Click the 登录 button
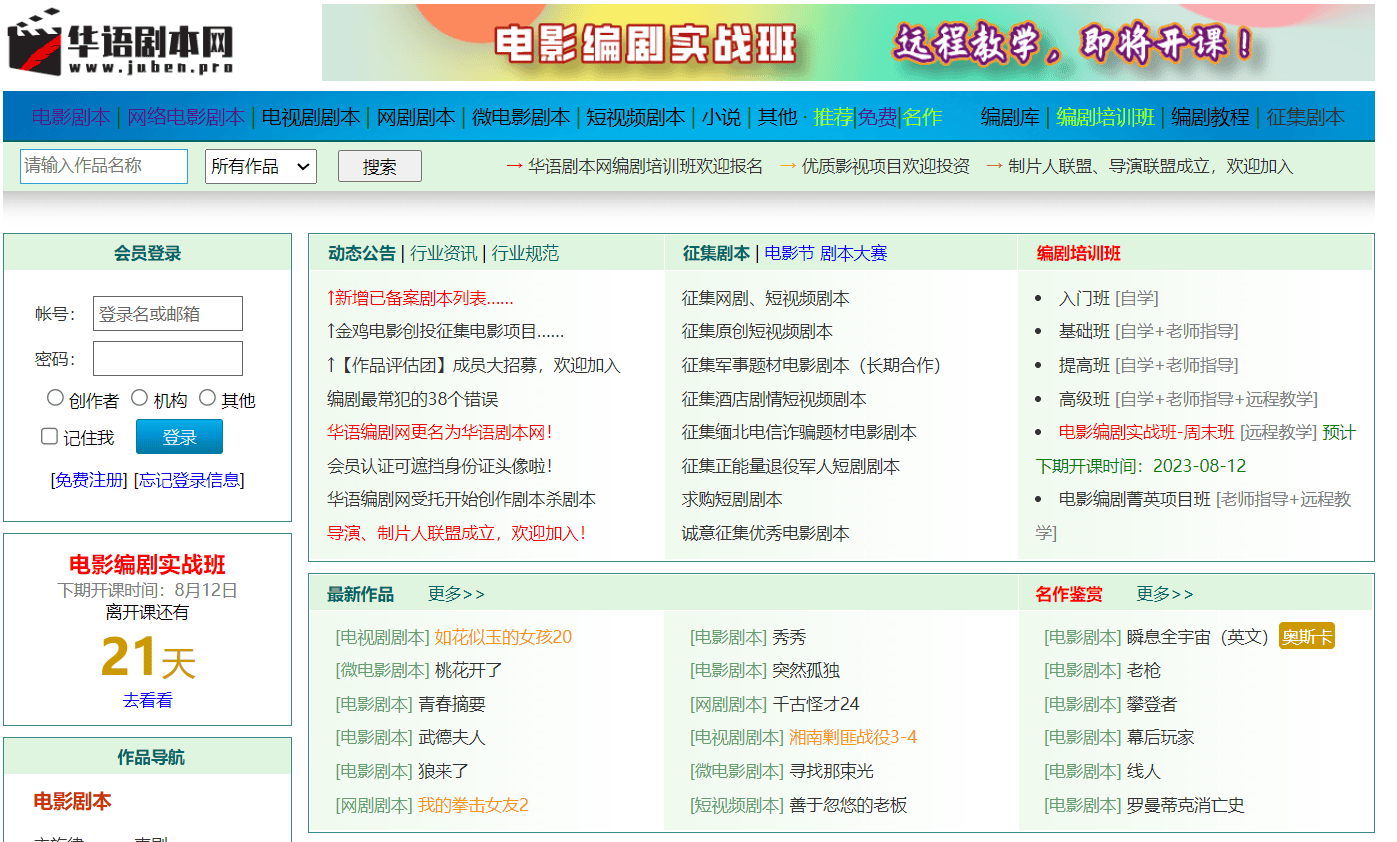 [179, 436]
